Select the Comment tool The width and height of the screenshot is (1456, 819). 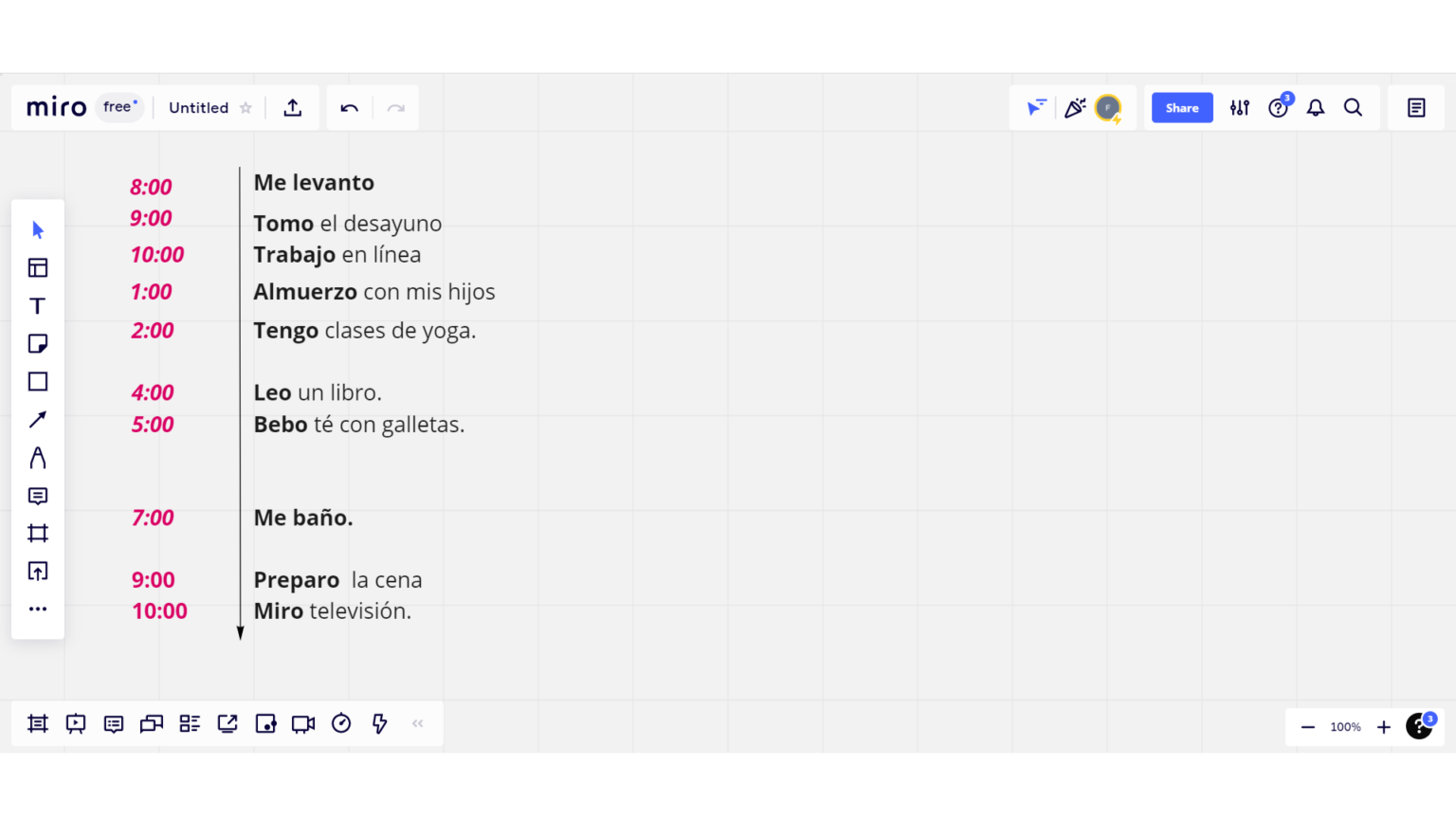pos(38,496)
